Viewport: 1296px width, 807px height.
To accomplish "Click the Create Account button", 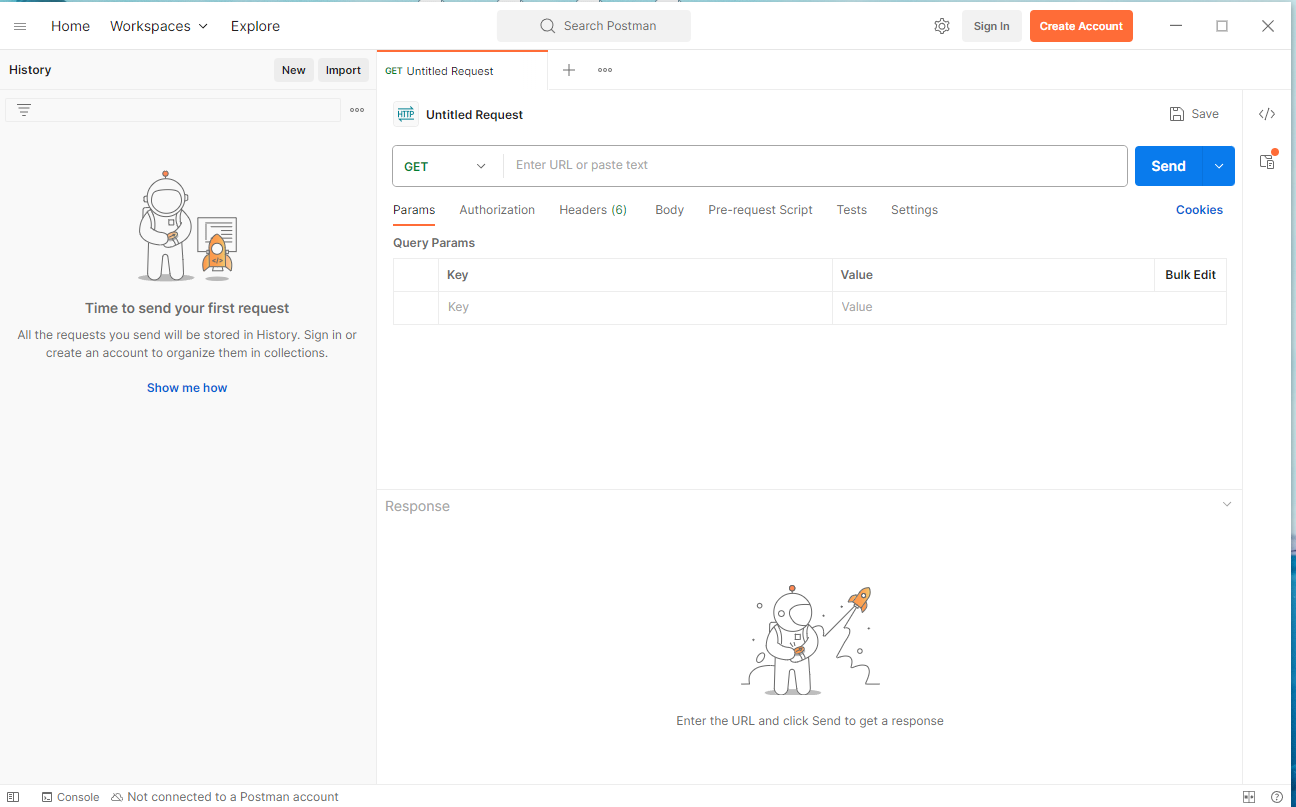I will 1081,26.
